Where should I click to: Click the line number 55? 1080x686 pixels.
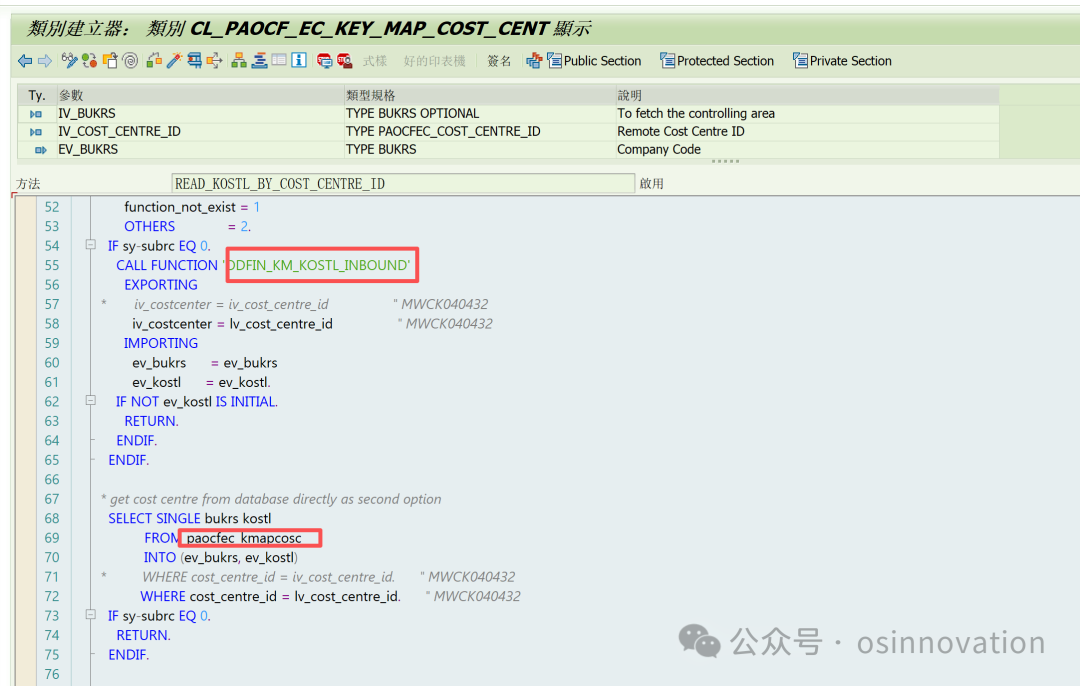point(52,265)
